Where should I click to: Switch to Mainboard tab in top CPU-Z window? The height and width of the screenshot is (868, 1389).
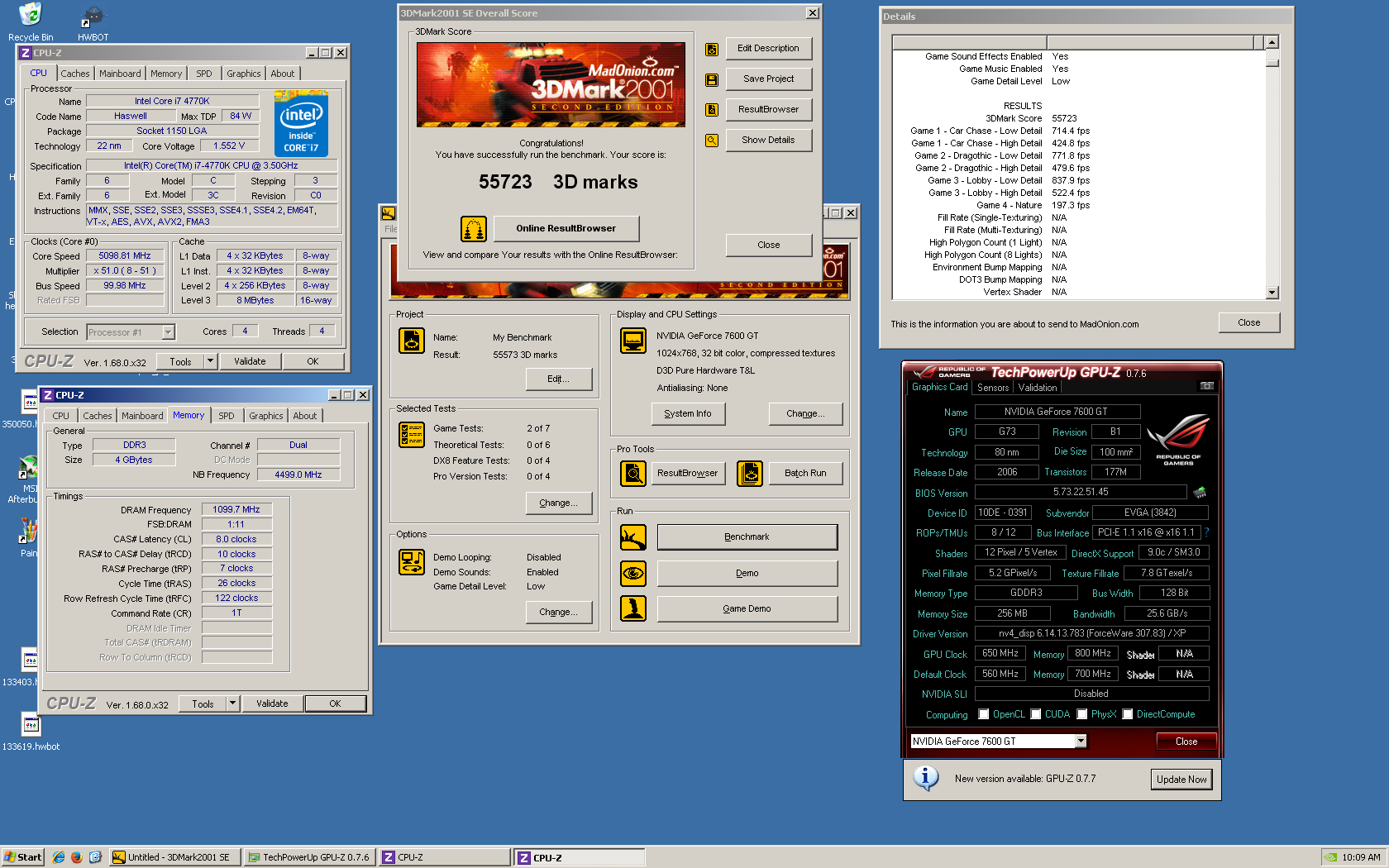pos(120,74)
